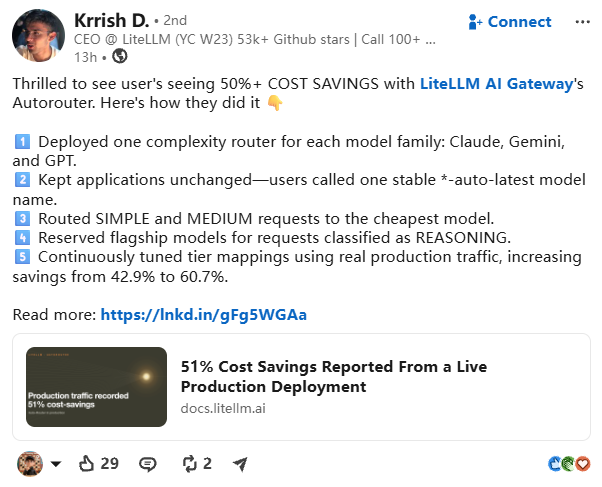
Task: Expand truncated headline text ending in ellipsis
Action: 430,40
